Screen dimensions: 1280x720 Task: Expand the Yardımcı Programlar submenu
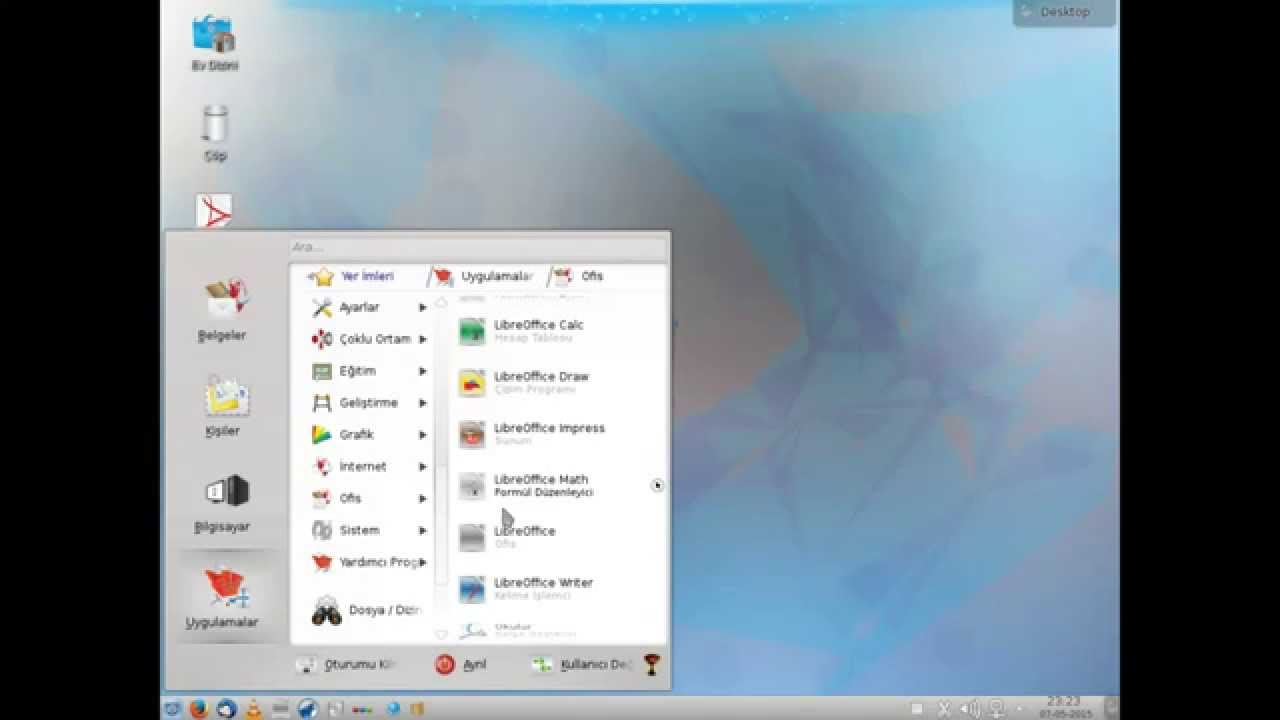(369, 562)
